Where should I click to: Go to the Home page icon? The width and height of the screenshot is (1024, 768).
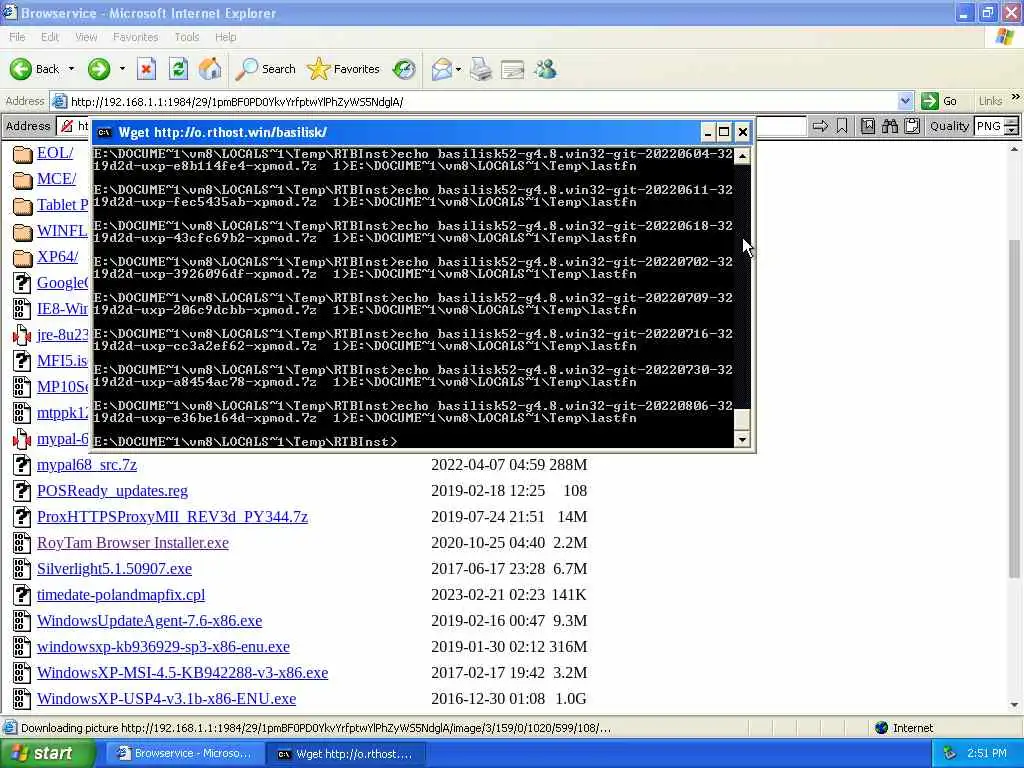click(x=210, y=69)
